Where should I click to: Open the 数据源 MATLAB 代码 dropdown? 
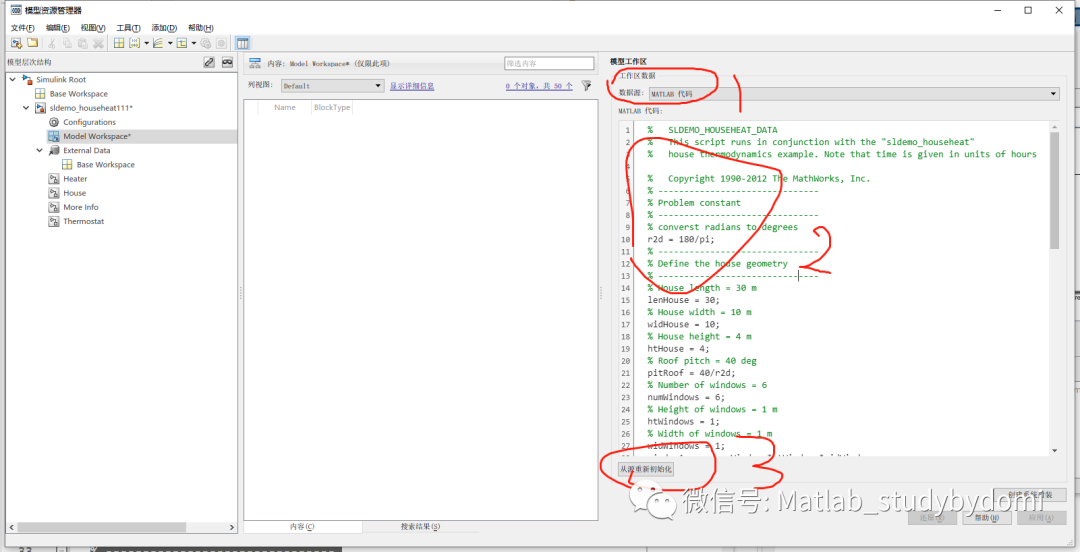tap(854, 94)
